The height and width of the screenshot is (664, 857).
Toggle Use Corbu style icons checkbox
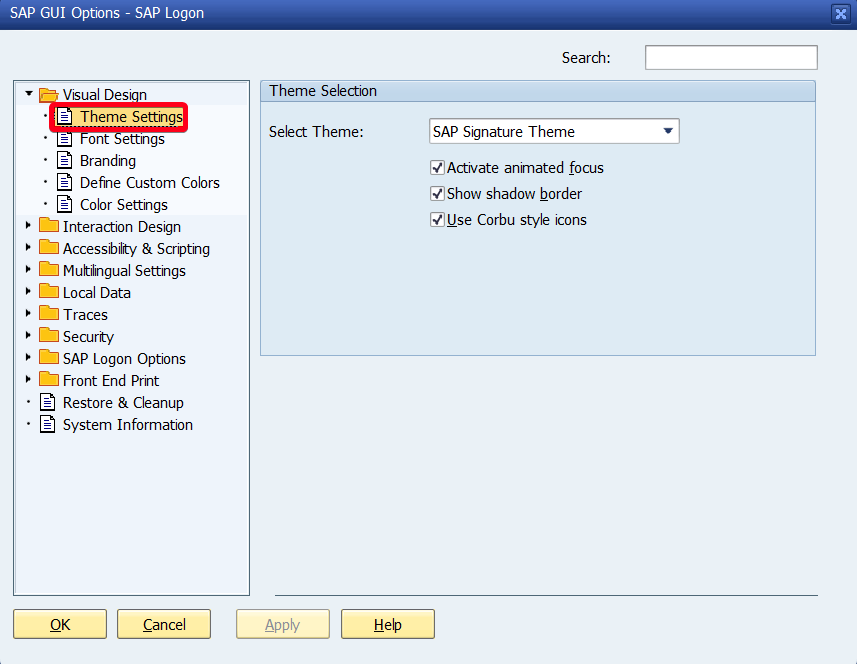(437, 220)
